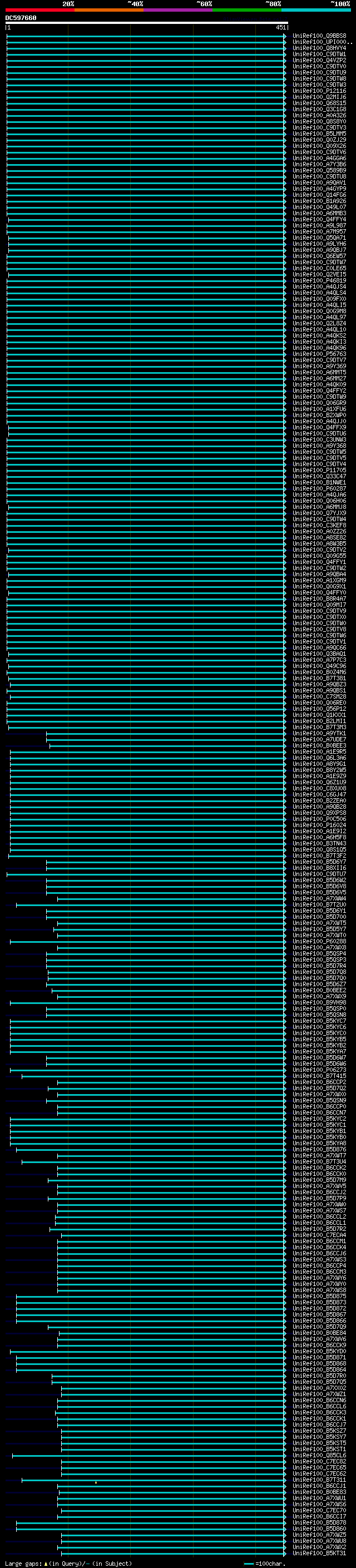Screen dimensions: 356x1568
Task: Click the purple ~60% identity color band
Action: tap(177, 10)
